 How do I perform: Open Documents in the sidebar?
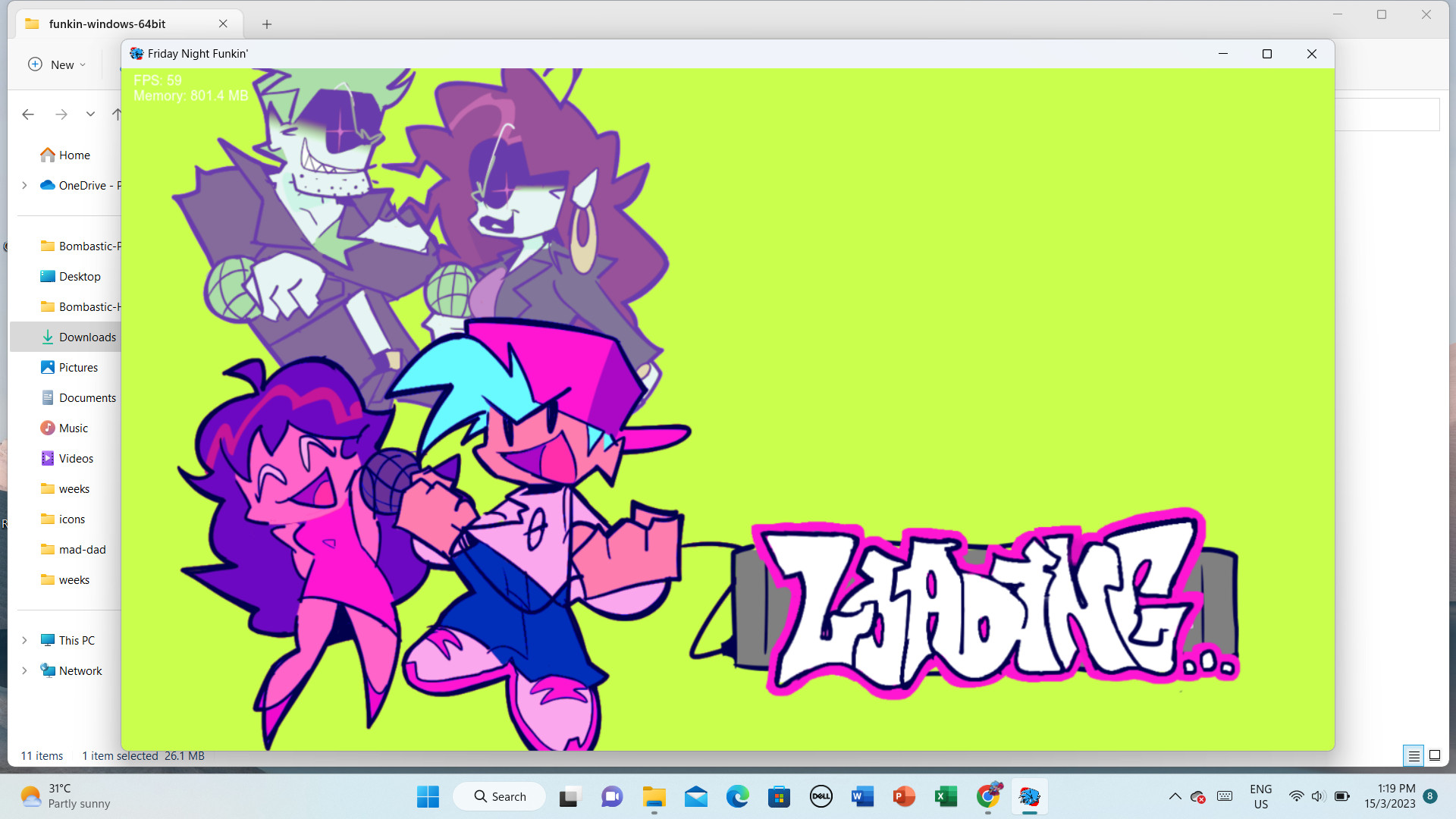(x=79, y=397)
